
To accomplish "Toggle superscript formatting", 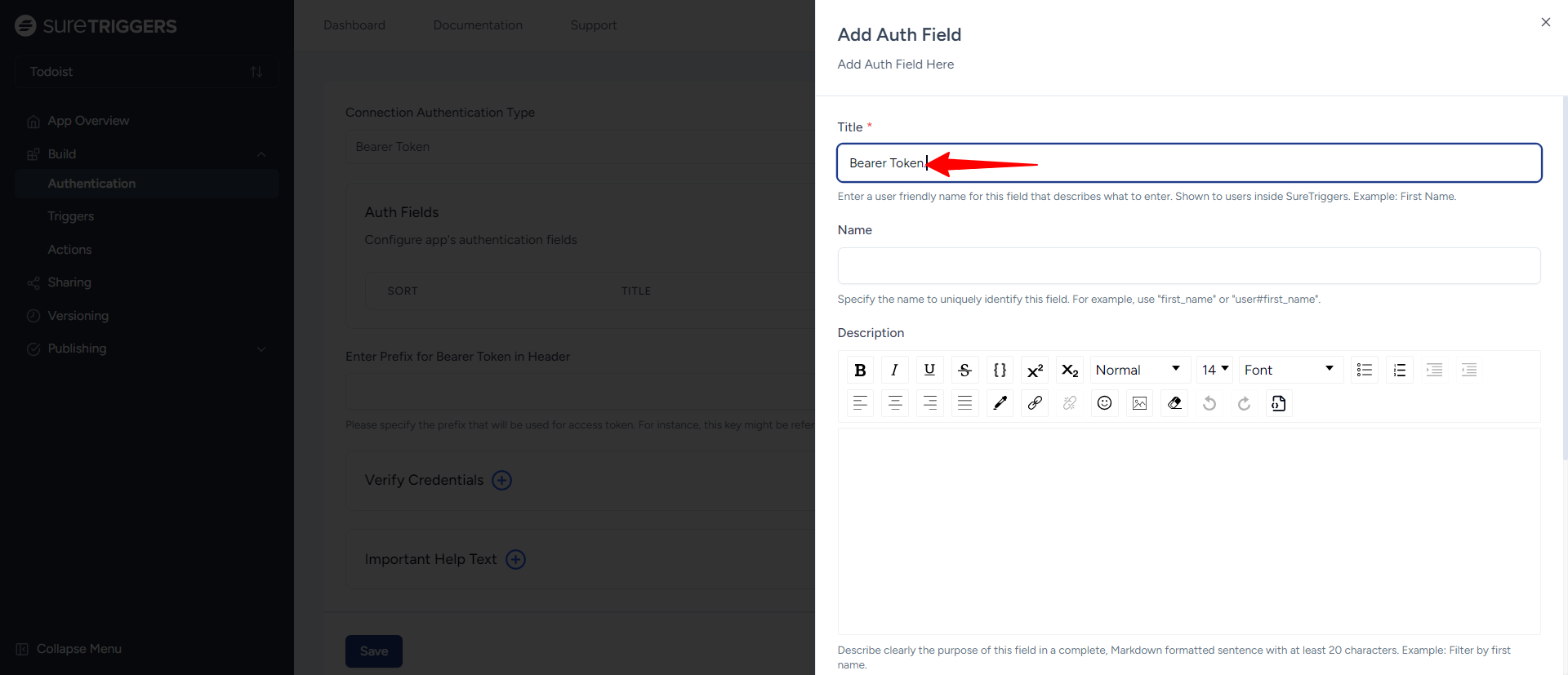I will click(x=1035, y=370).
